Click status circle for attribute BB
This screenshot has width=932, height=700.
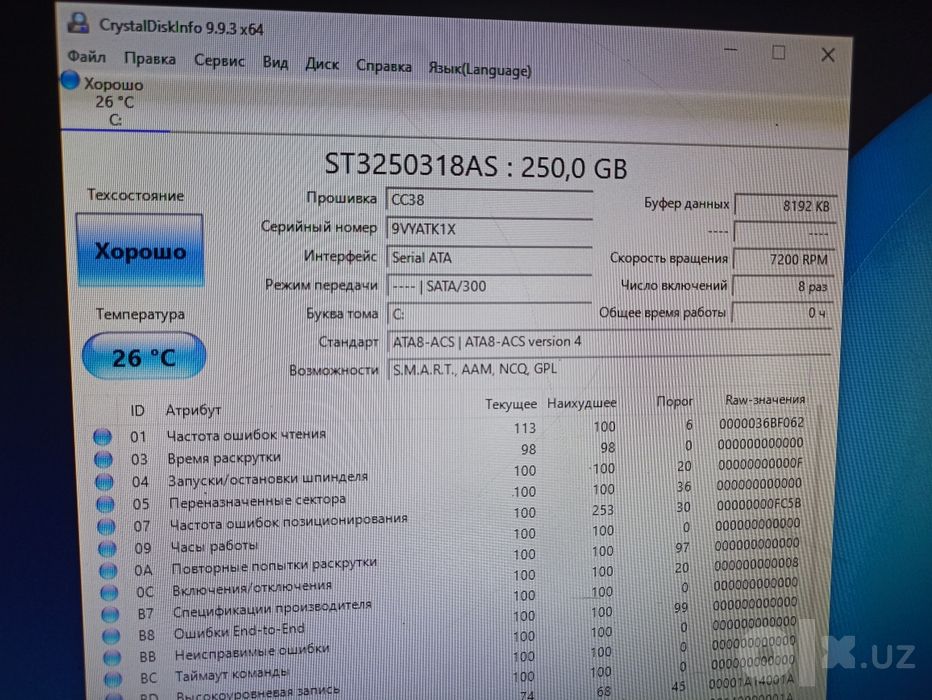tap(112, 657)
